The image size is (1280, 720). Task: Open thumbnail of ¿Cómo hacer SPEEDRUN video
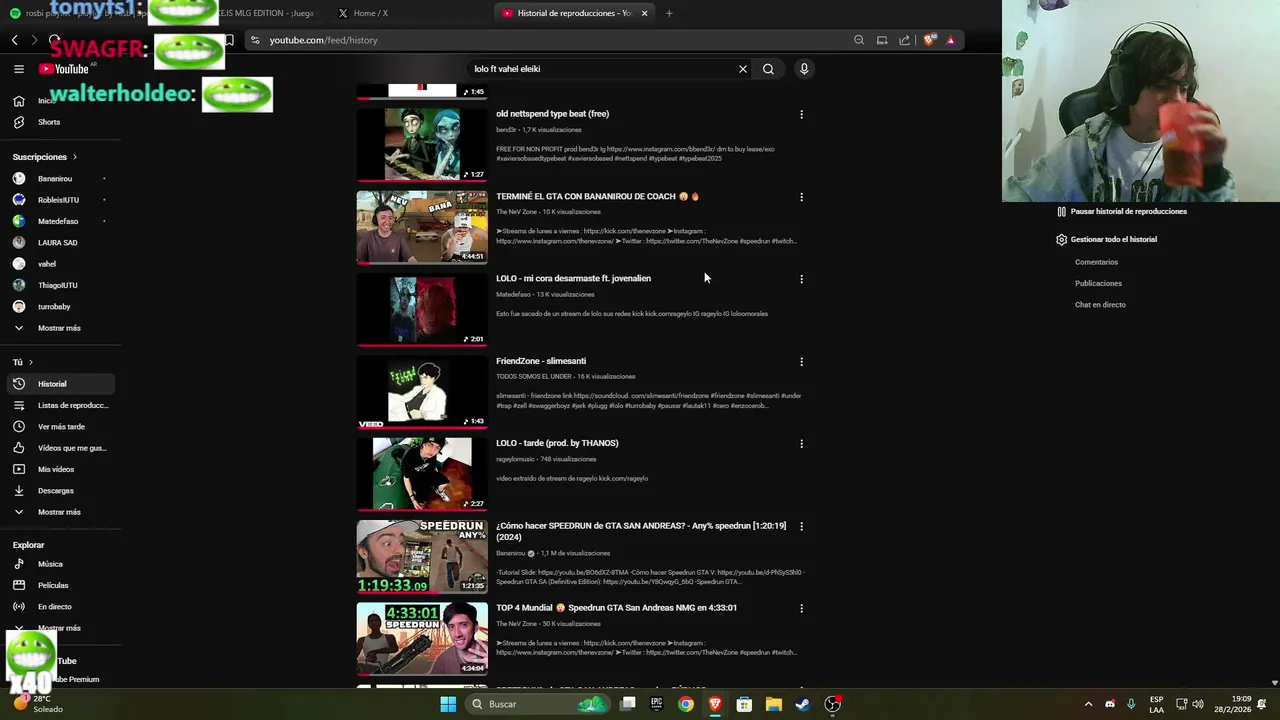click(422, 556)
